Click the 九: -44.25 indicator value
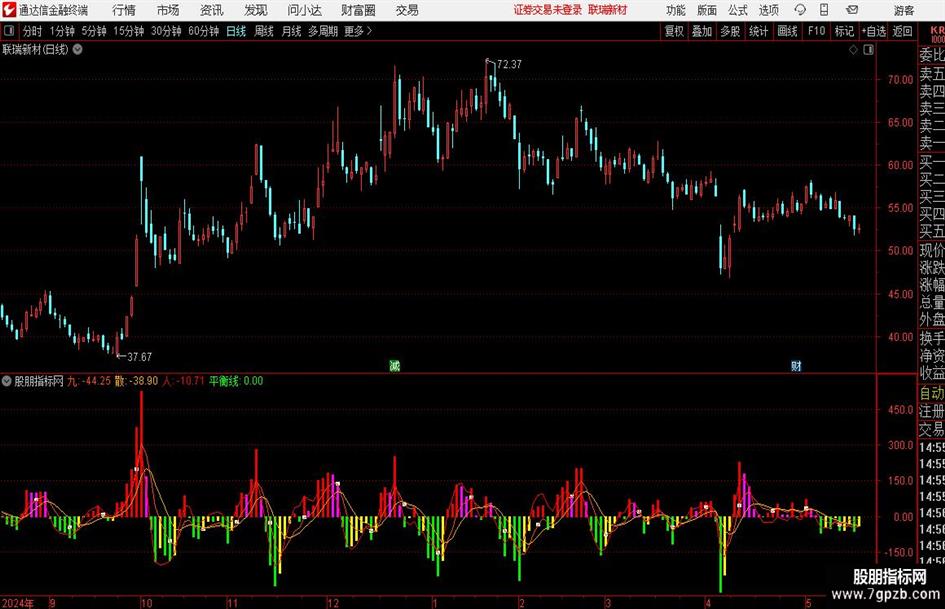This screenshot has height=609, width=945. [89, 380]
